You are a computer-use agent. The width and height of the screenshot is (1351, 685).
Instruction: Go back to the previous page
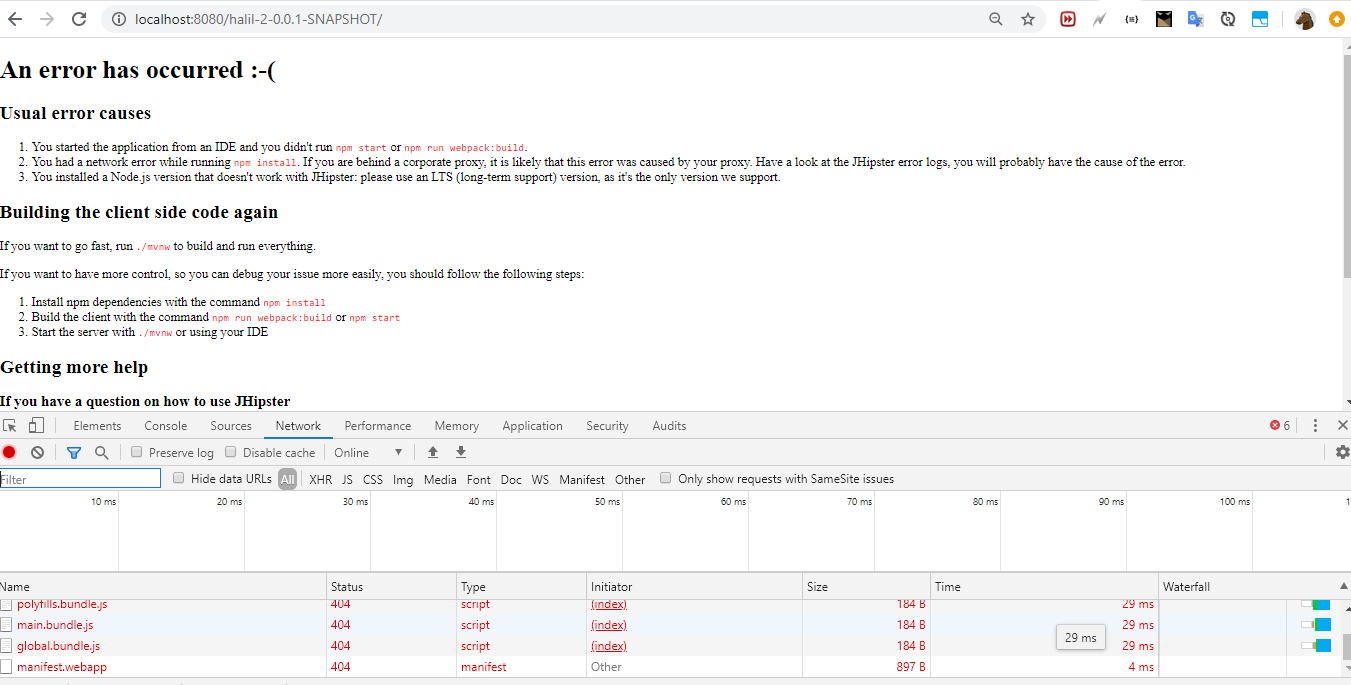click(15, 19)
